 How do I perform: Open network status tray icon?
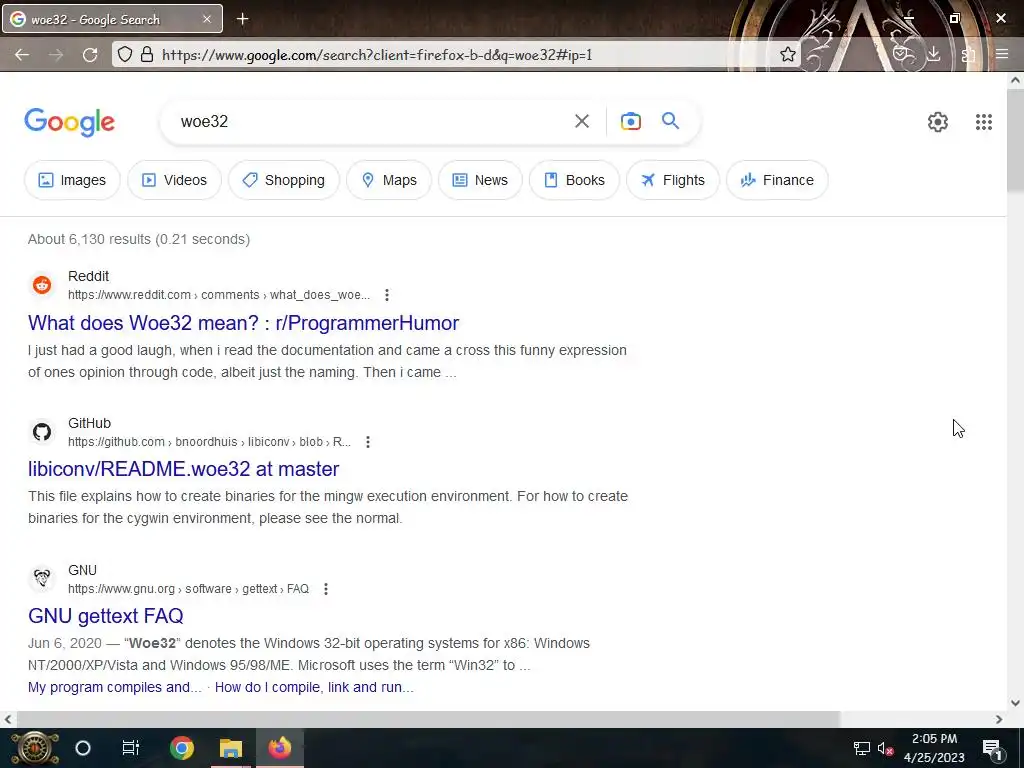coord(862,749)
